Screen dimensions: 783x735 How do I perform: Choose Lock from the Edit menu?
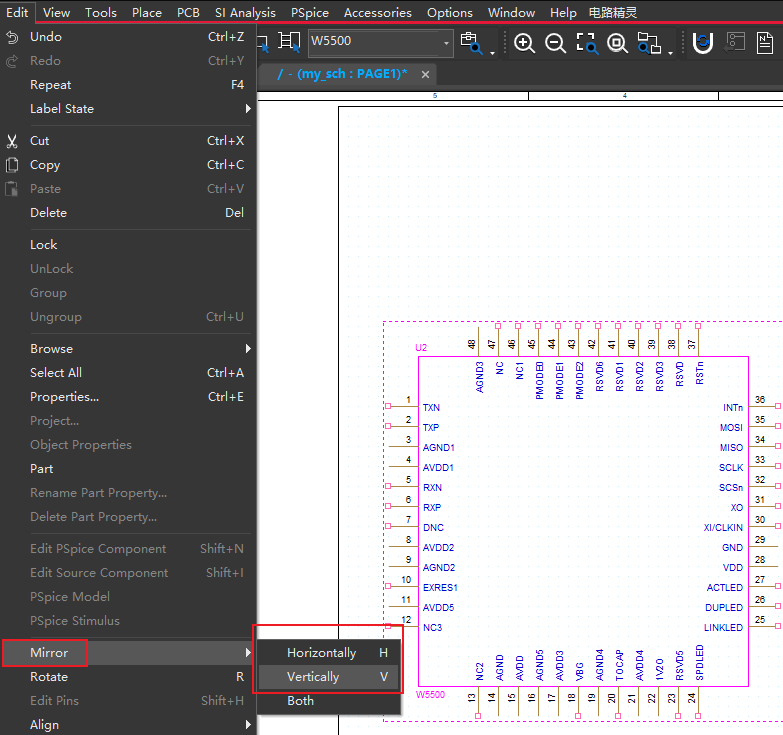coord(128,245)
